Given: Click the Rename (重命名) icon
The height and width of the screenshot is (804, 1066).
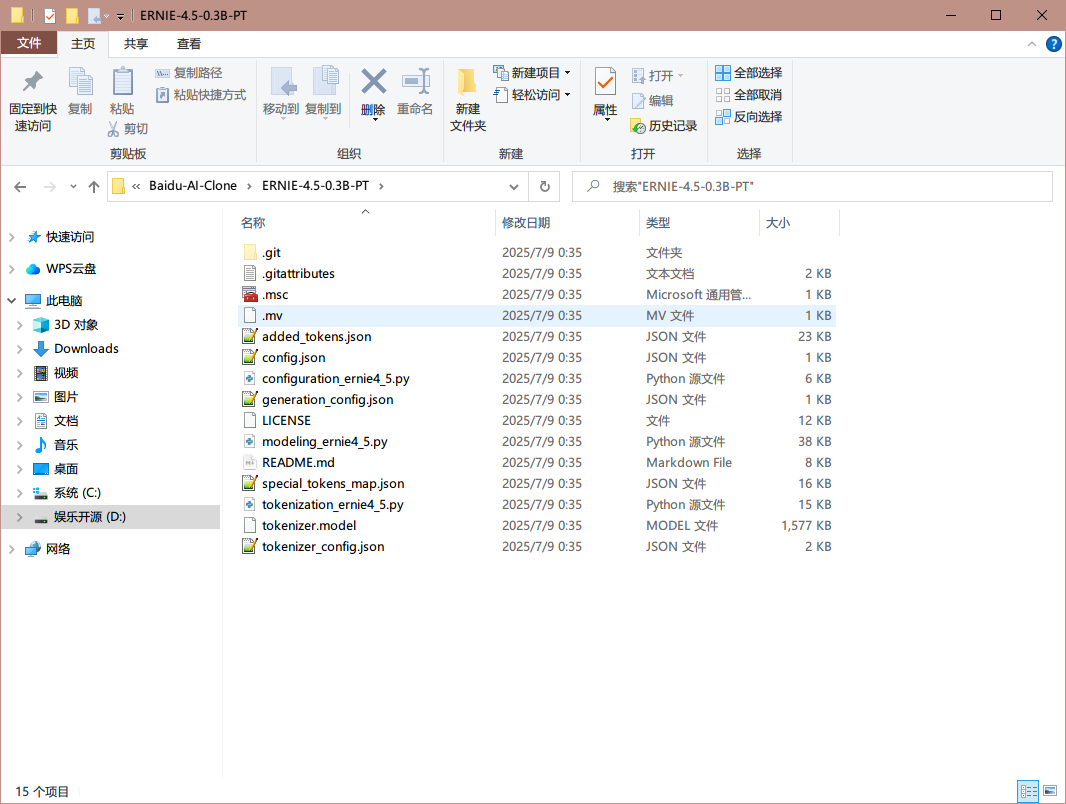Looking at the screenshot, I should point(415,82).
